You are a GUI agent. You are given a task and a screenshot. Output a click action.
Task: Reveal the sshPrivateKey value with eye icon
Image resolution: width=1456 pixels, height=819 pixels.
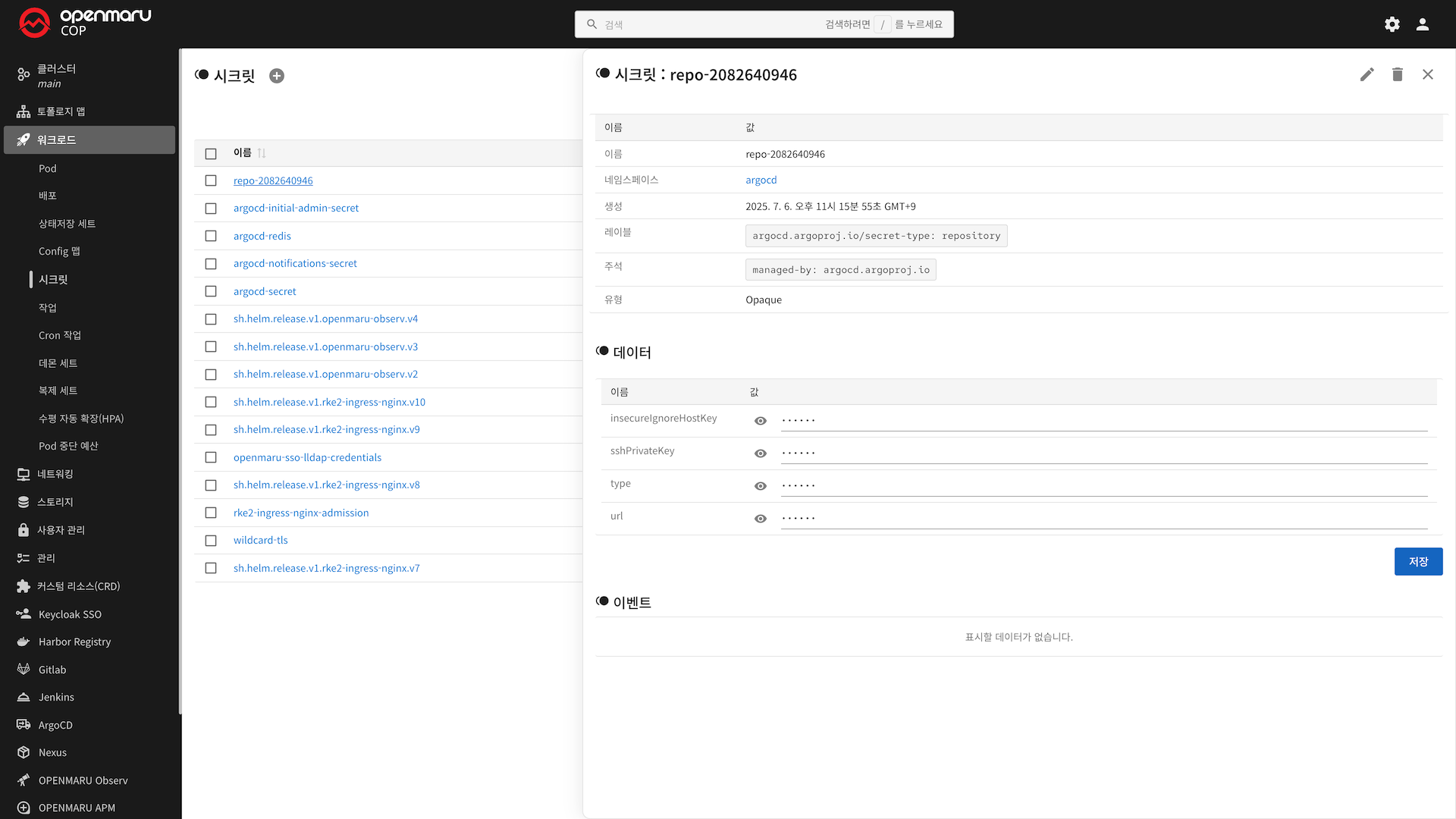(760, 453)
